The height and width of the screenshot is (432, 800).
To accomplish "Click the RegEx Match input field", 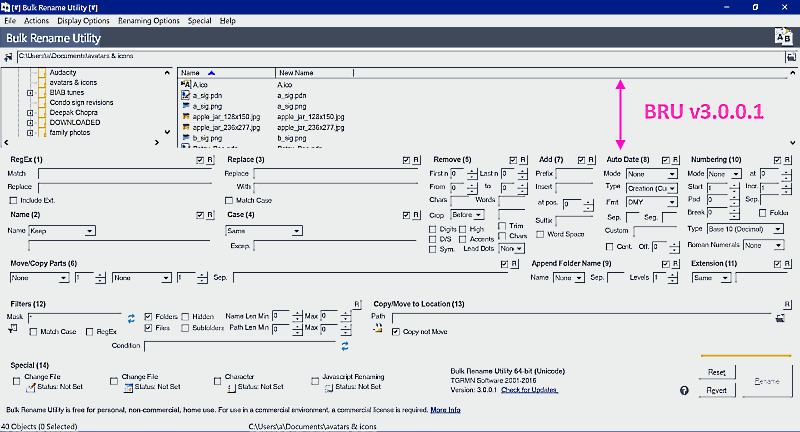I will pos(125,174).
